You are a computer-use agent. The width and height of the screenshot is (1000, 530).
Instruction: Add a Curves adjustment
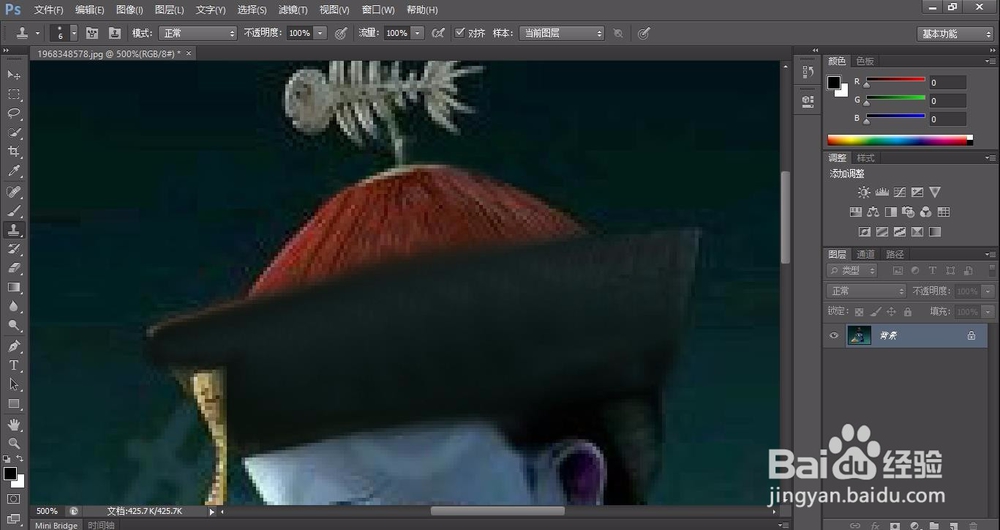pyautogui.click(x=900, y=192)
